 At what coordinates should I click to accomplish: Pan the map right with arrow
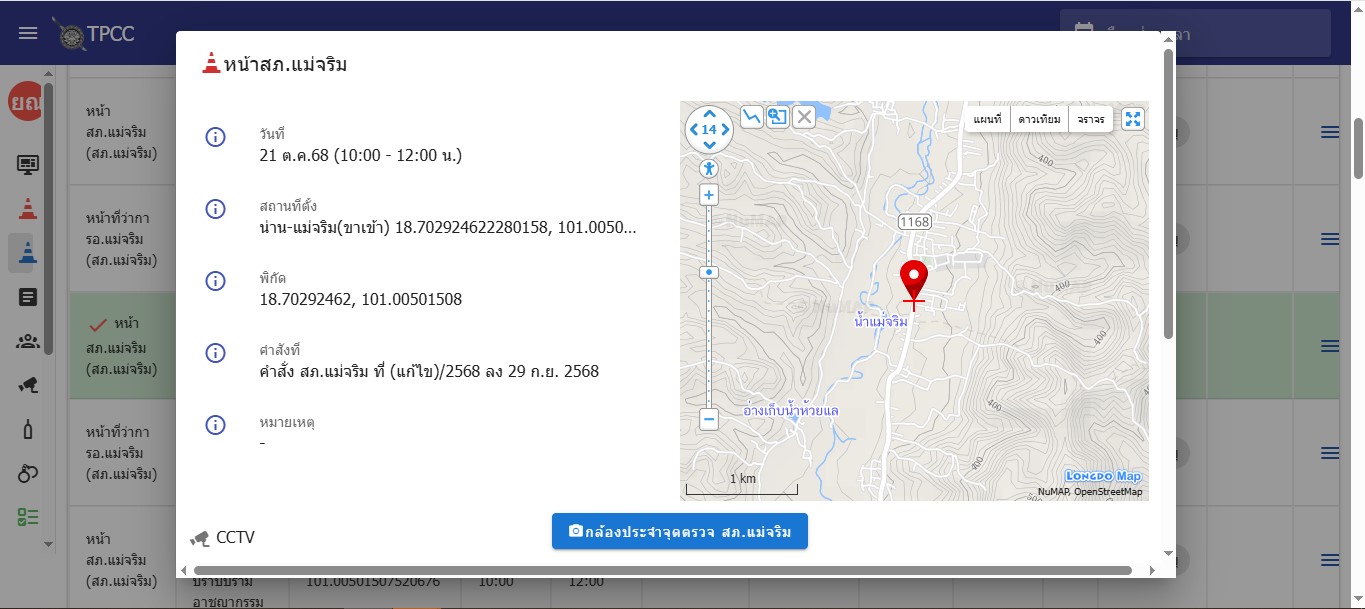pos(726,130)
